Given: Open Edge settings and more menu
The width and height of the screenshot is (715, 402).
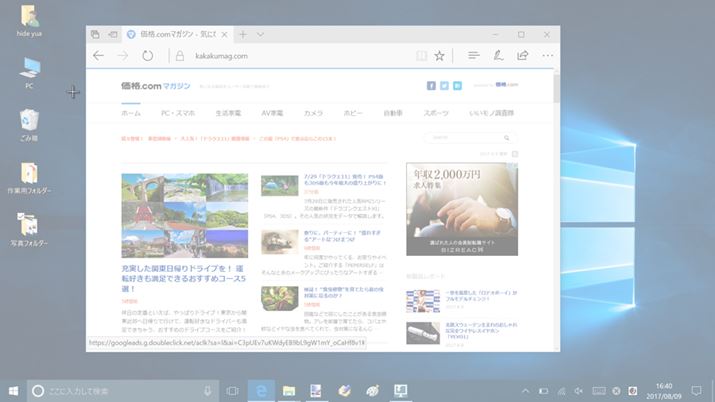Looking at the screenshot, I should pos(547,56).
